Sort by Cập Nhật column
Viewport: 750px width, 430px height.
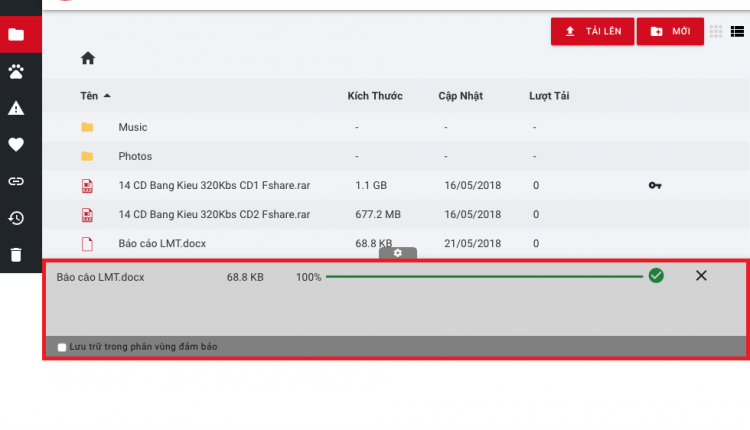[460, 96]
